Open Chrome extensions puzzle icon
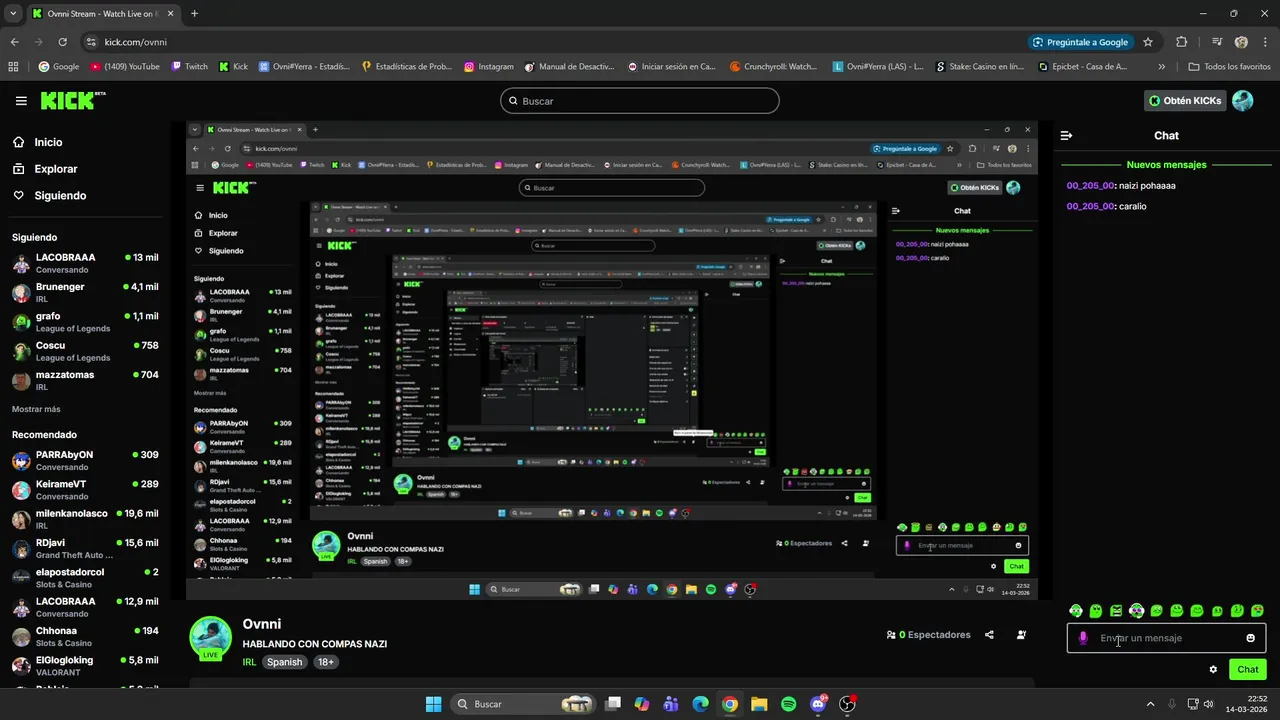The image size is (1280, 720). pyautogui.click(x=1182, y=42)
